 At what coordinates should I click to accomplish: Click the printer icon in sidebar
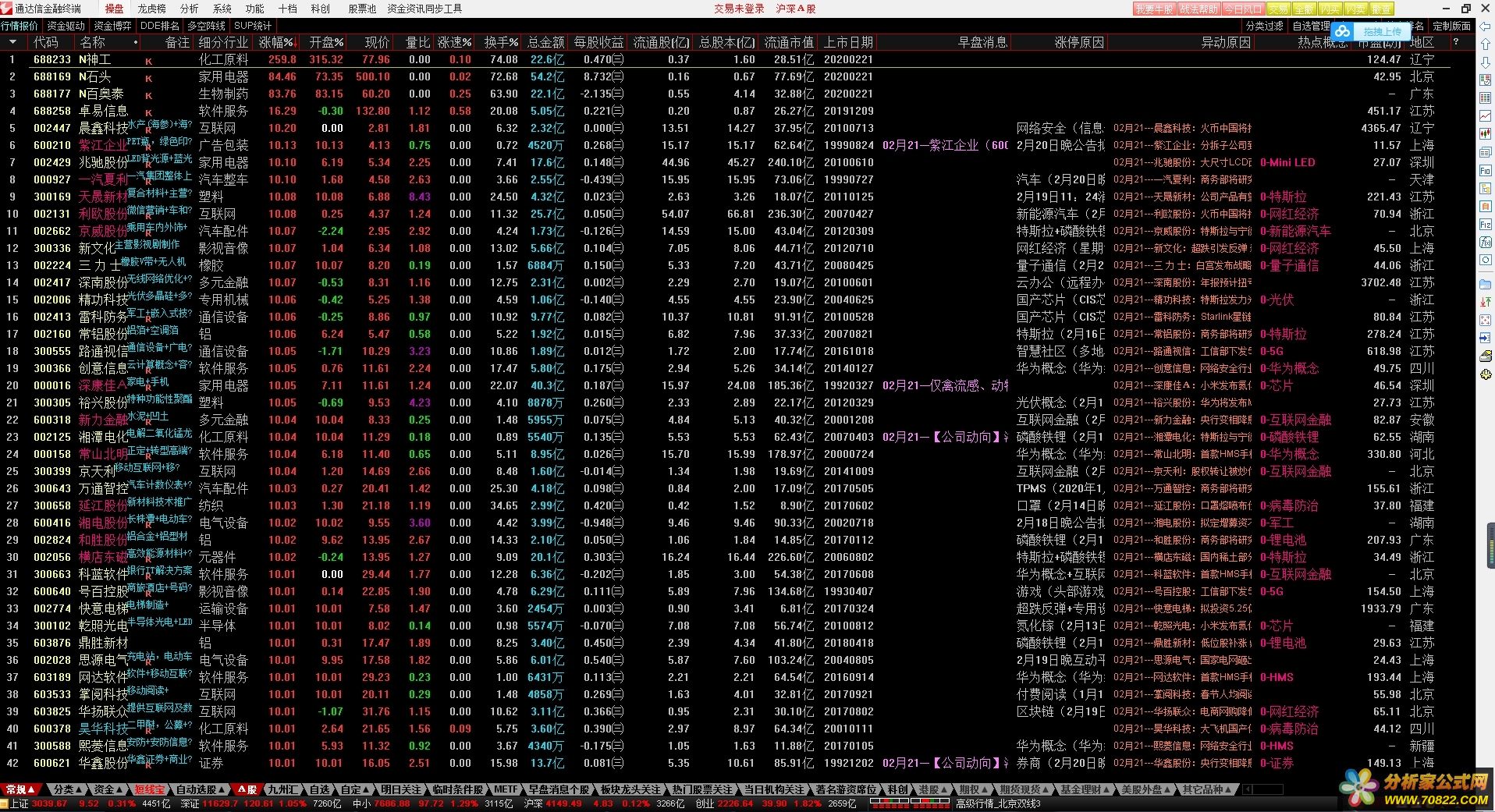(x=1486, y=356)
